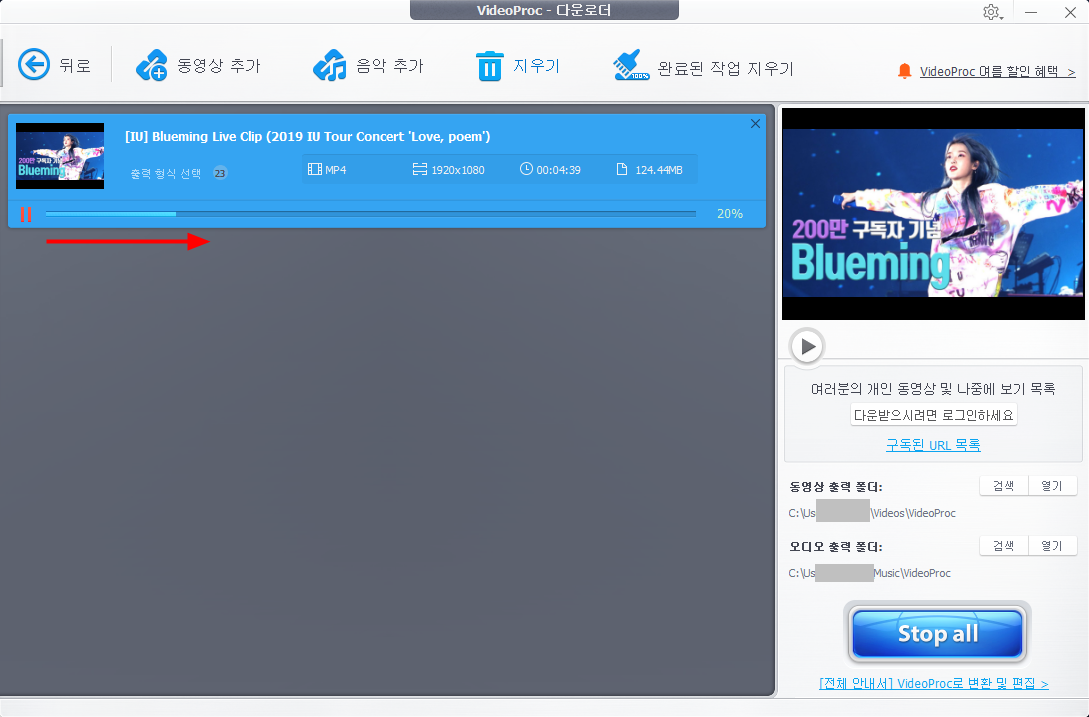
Task: Click the download progress bar
Action: (371, 214)
